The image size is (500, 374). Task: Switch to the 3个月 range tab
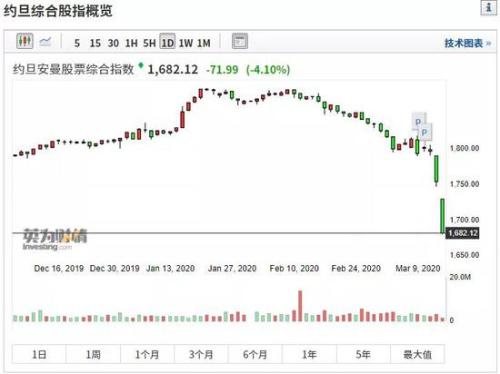pos(201,354)
